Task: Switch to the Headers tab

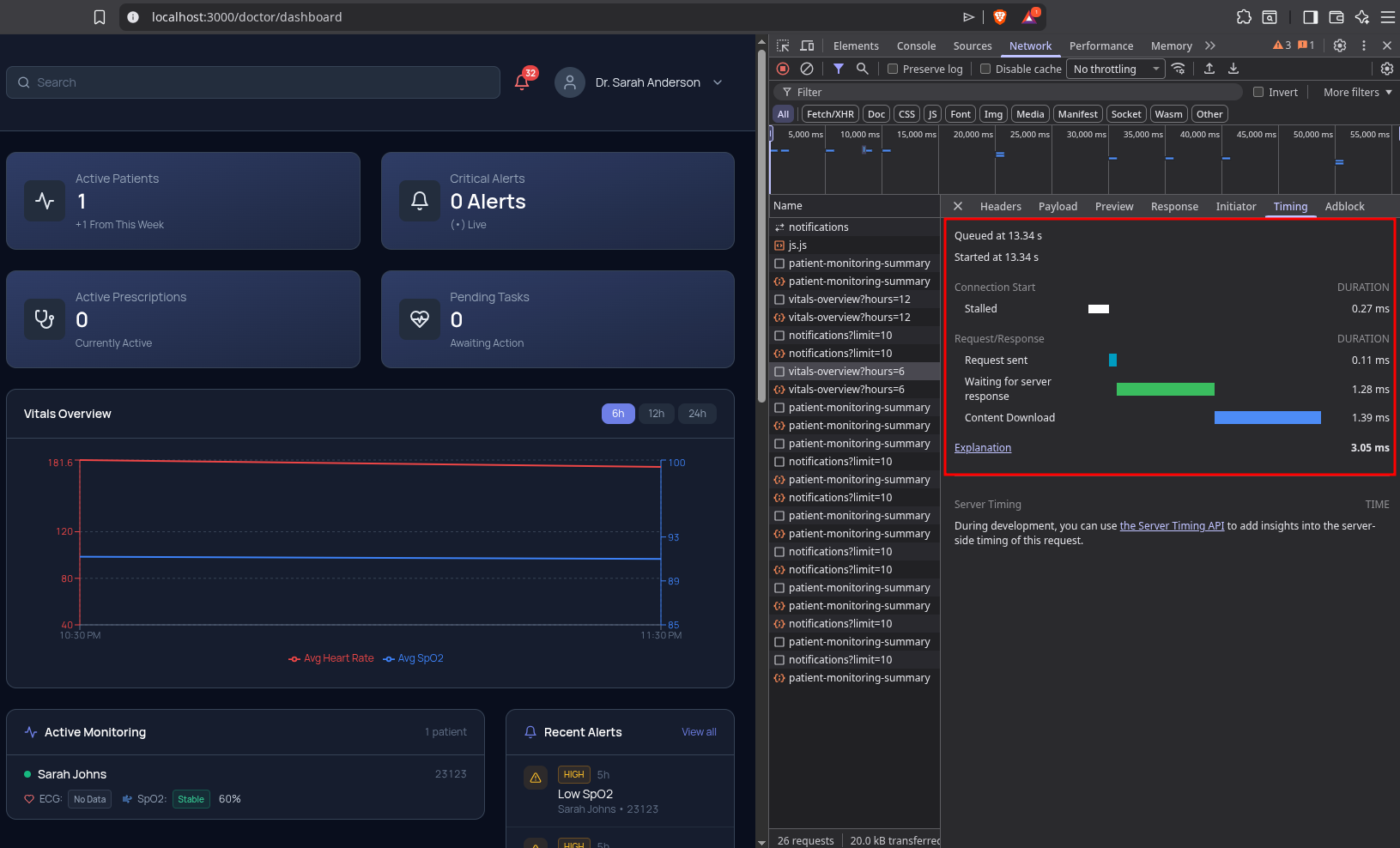Action: pos(1000,207)
